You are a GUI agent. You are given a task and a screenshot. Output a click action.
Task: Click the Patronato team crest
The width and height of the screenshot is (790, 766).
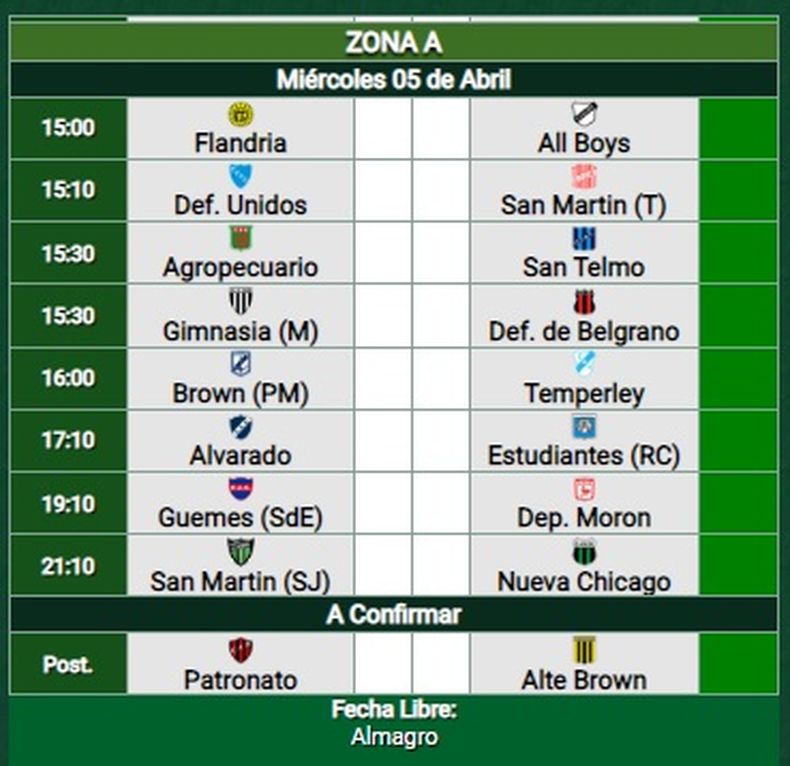point(240,650)
